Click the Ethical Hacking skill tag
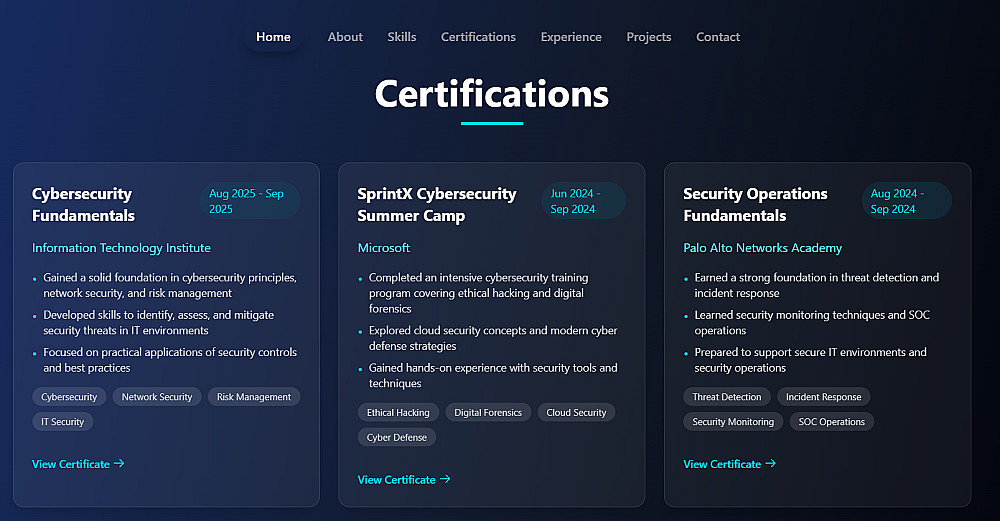The width and height of the screenshot is (1000, 521). (398, 413)
